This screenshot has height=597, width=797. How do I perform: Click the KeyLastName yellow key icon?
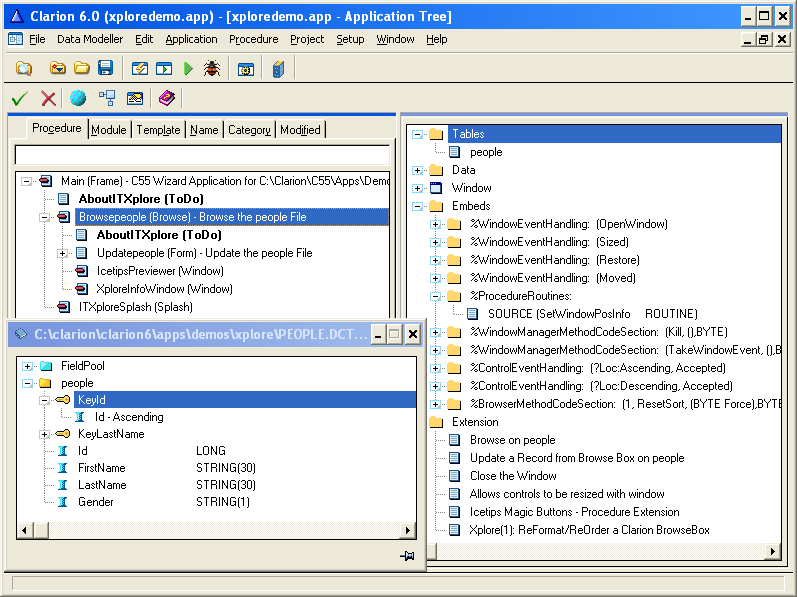click(x=63, y=434)
